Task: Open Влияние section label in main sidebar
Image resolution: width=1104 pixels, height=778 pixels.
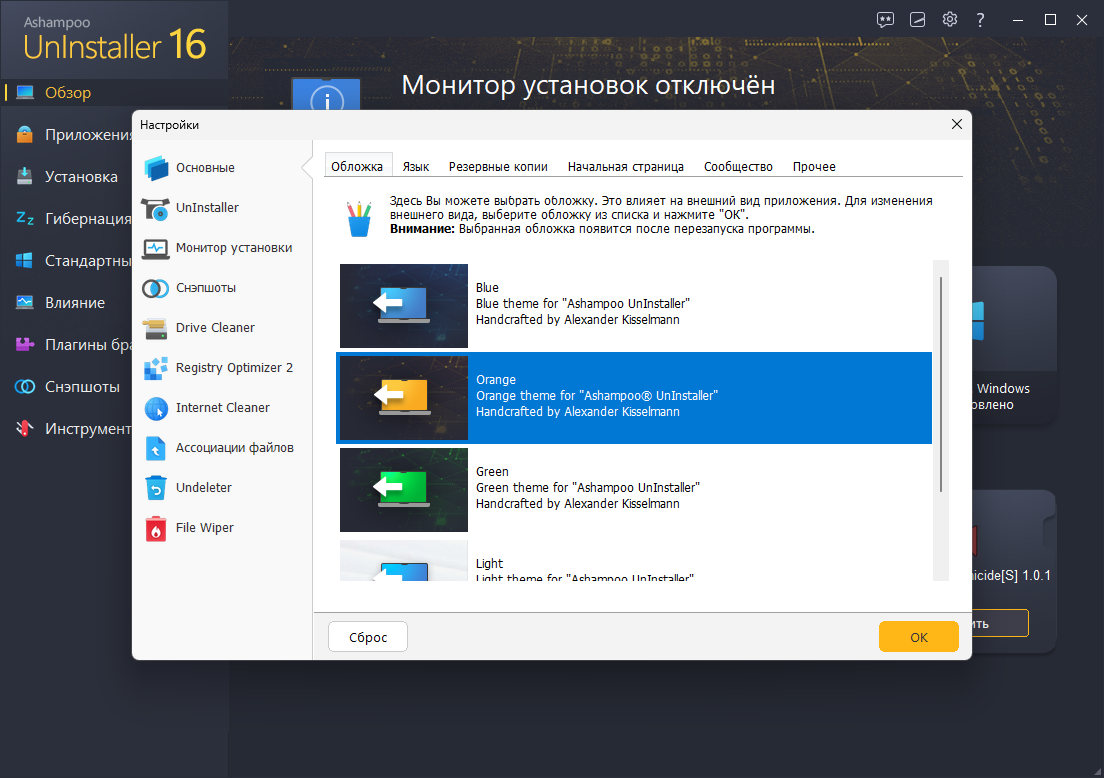Action: [75, 303]
